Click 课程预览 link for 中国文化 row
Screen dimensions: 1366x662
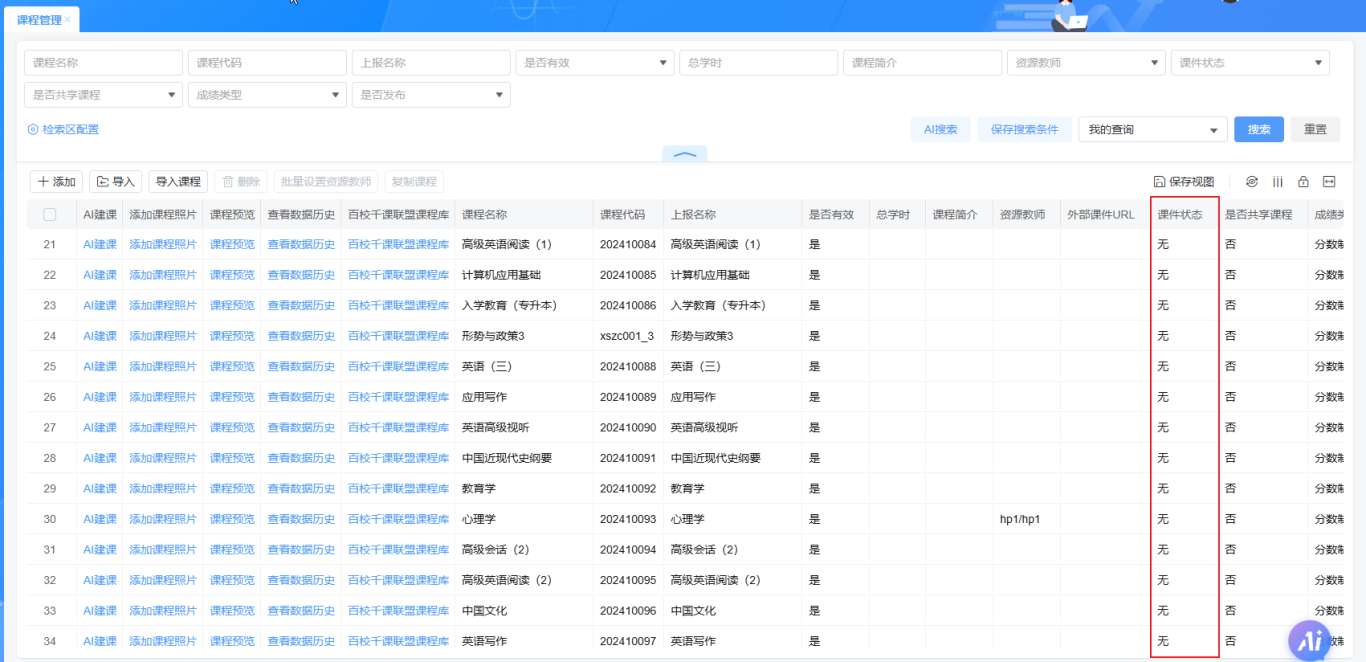click(x=232, y=611)
